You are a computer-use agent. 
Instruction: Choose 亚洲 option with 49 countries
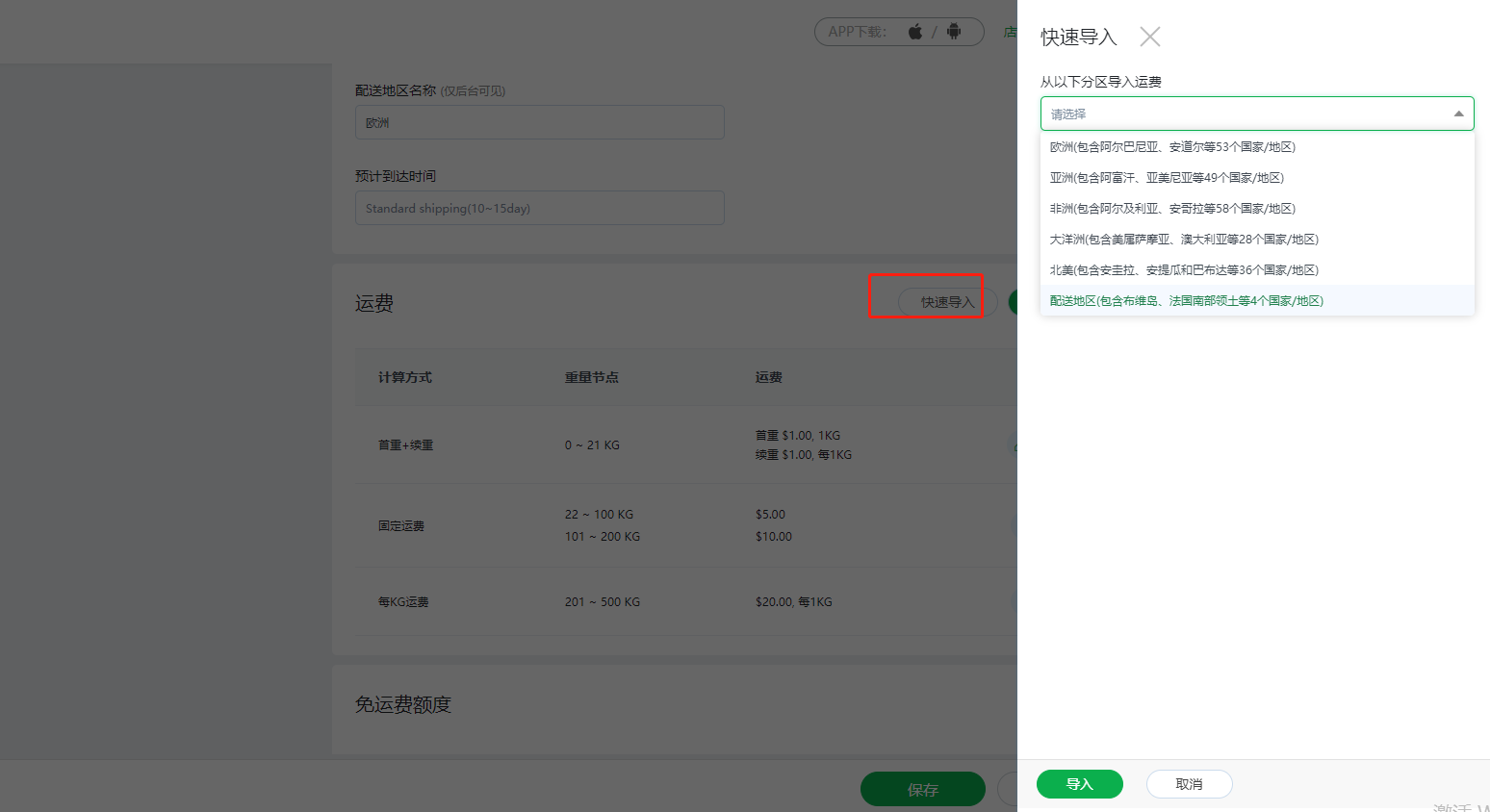(1167, 178)
